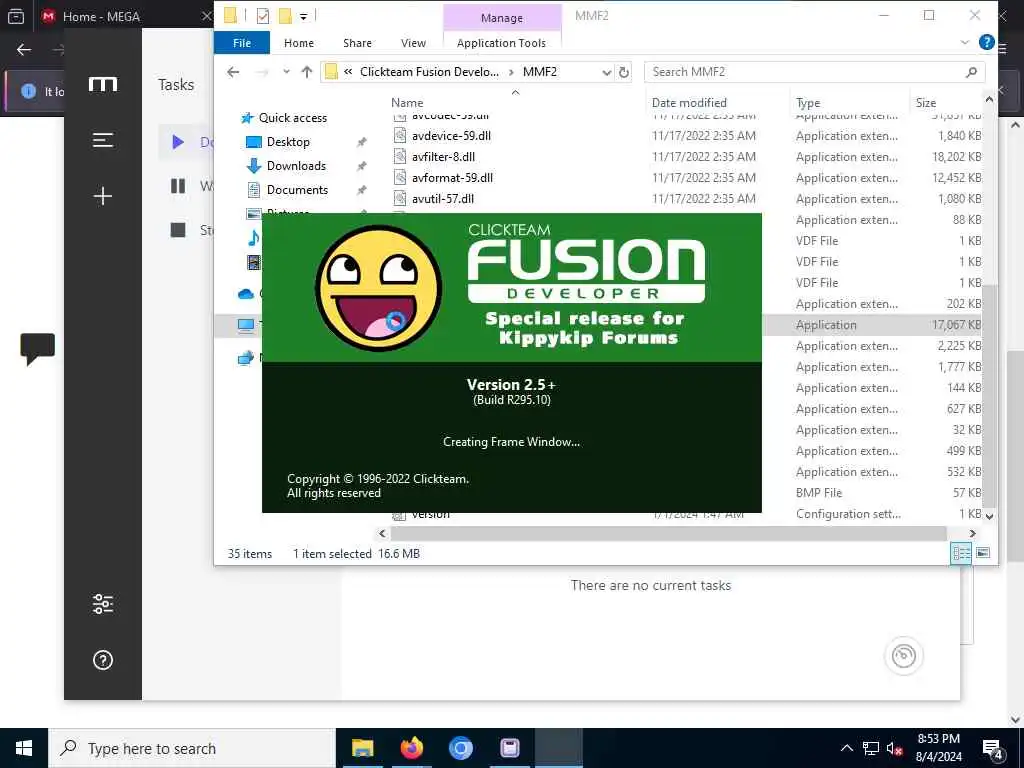
Task: Switch to the Home - MEGA browser tab
Action: coord(124,16)
